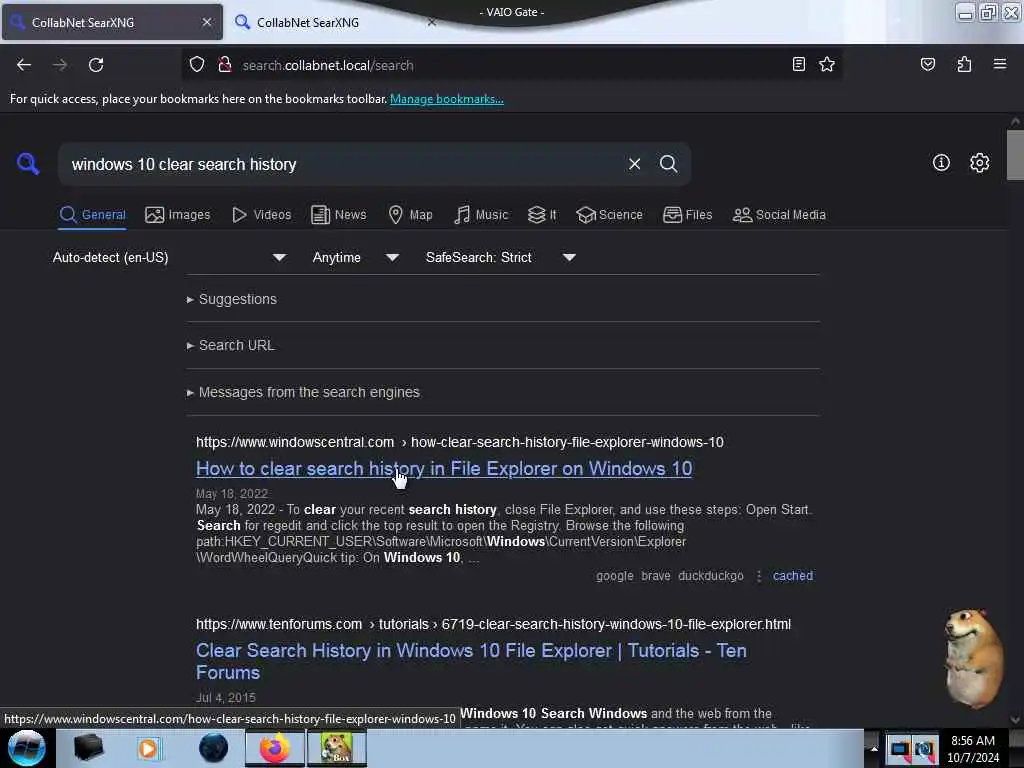
Task: Open the tracking protection shield icon
Action: coord(197,65)
